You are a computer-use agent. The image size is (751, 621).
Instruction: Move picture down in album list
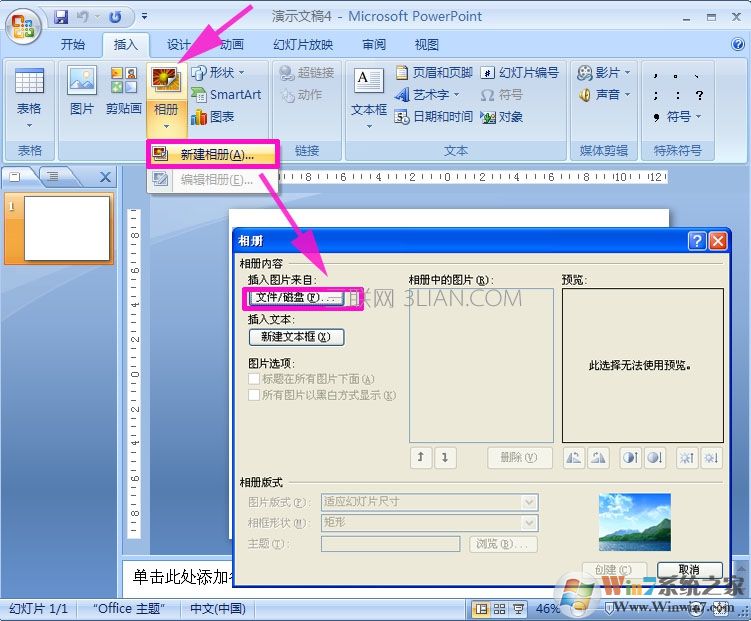coord(445,458)
